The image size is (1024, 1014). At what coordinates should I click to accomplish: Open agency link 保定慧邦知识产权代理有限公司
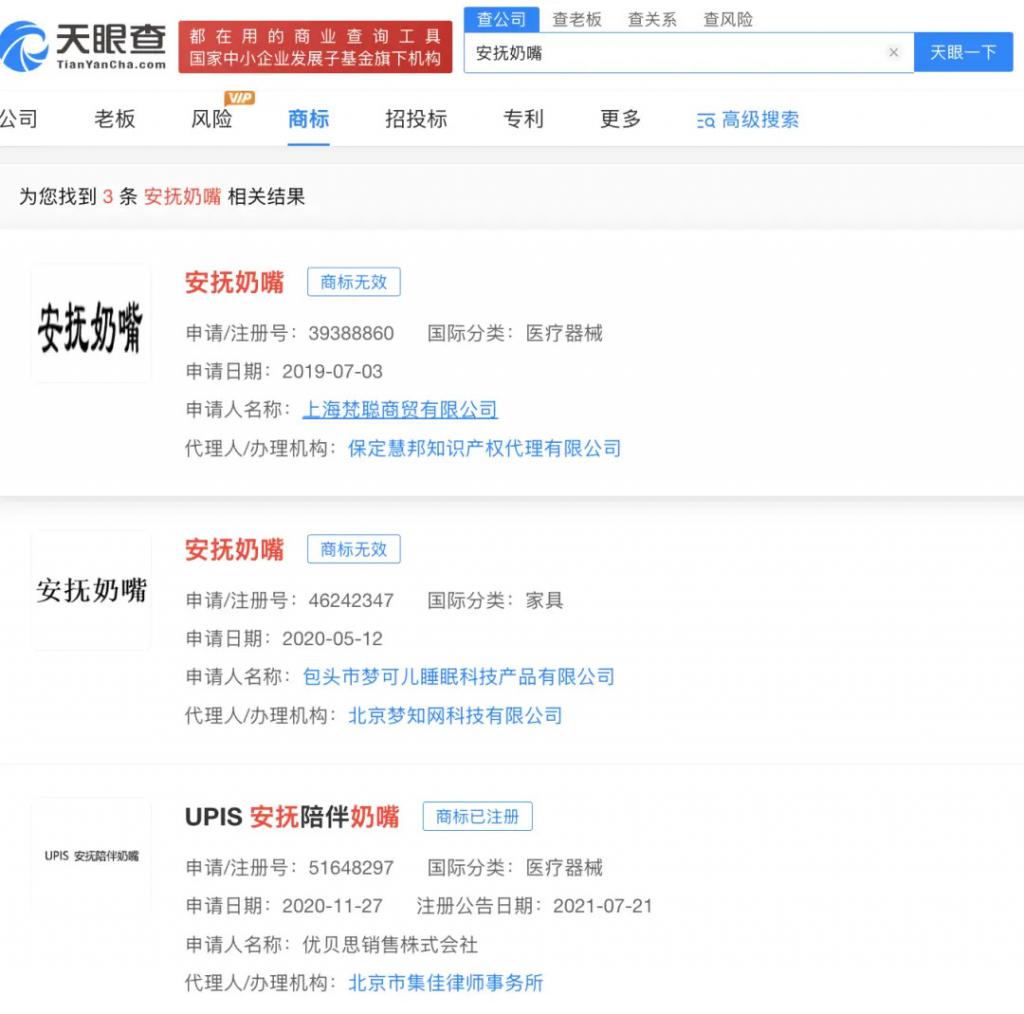pyautogui.click(x=484, y=448)
